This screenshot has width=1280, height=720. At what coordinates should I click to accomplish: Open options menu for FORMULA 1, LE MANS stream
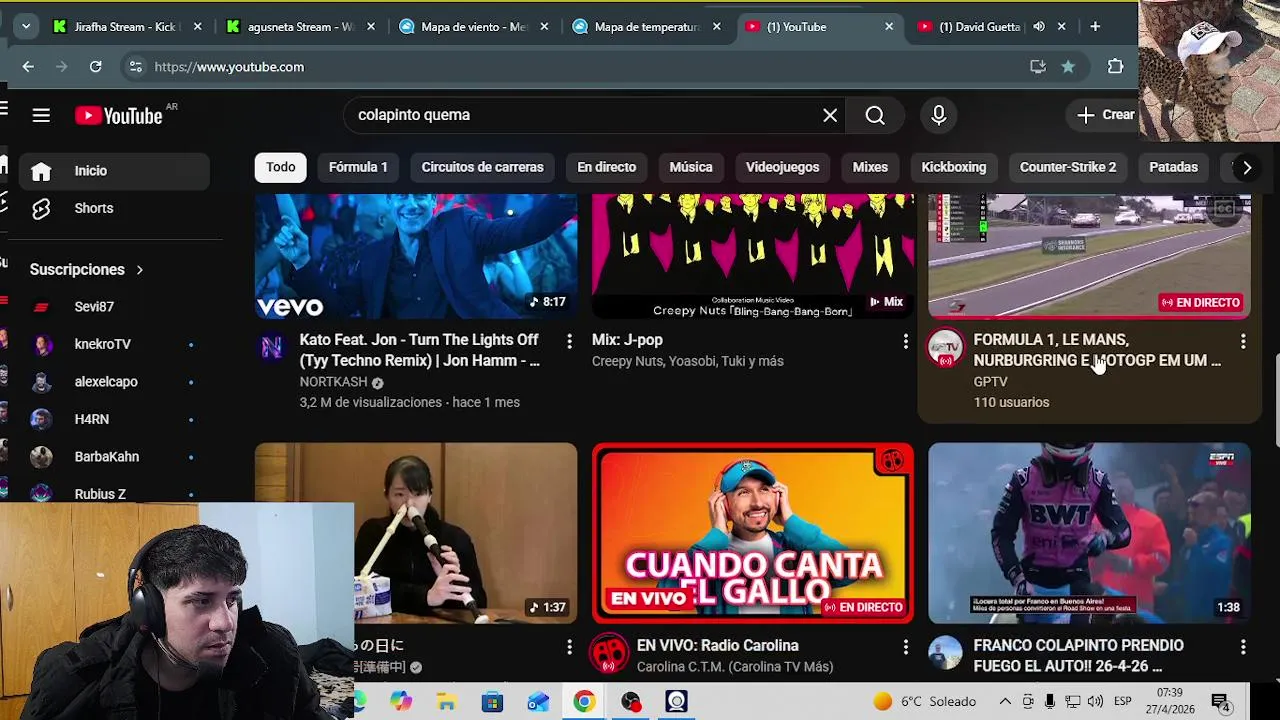pos(1243,341)
